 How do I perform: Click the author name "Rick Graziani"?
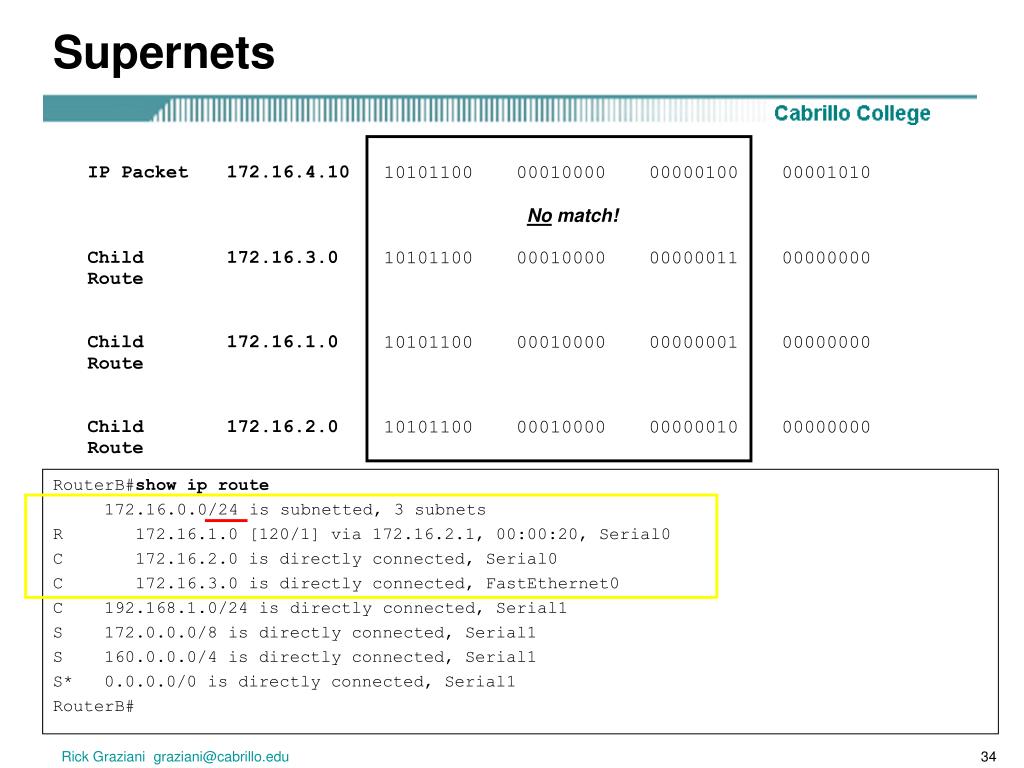click(x=103, y=757)
